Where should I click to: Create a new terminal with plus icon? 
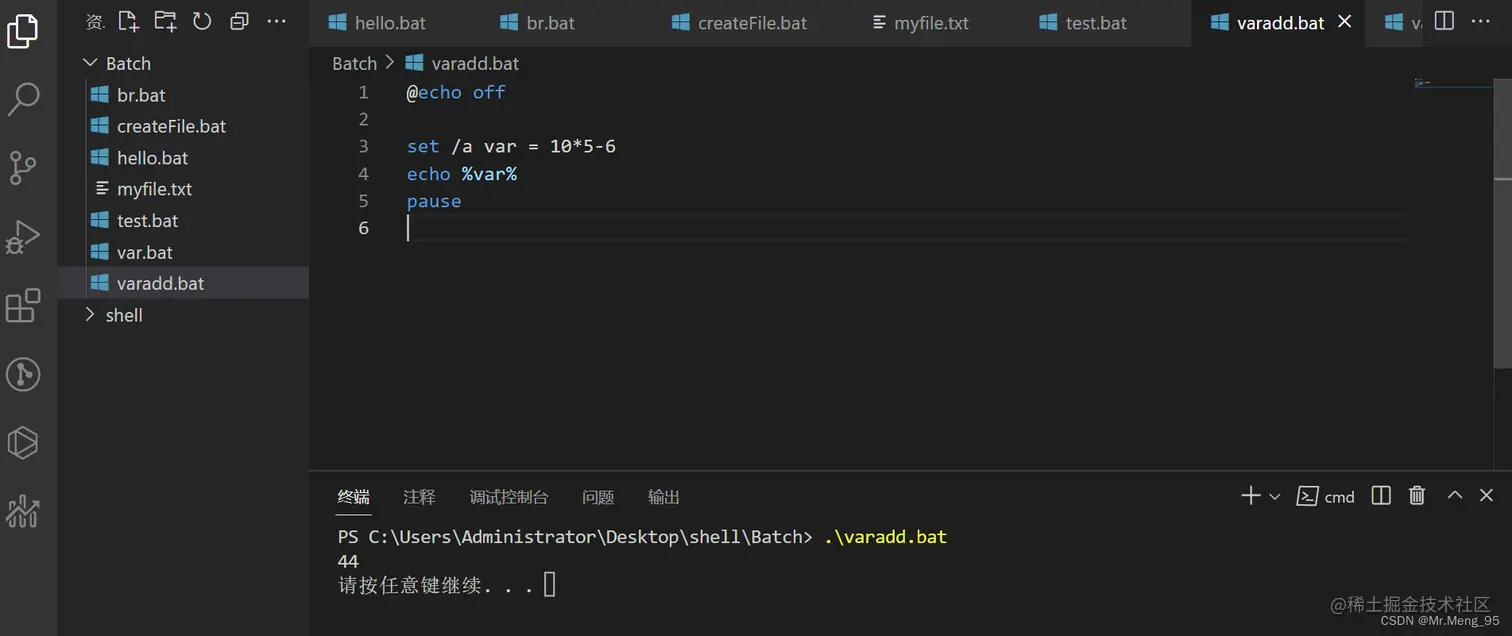1250,496
